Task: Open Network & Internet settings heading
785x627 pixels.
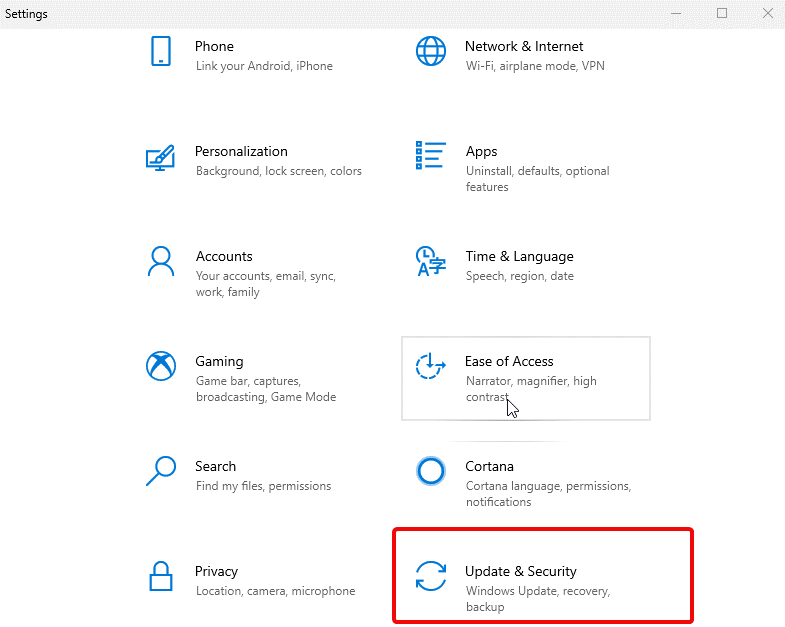Action: pos(524,47)
